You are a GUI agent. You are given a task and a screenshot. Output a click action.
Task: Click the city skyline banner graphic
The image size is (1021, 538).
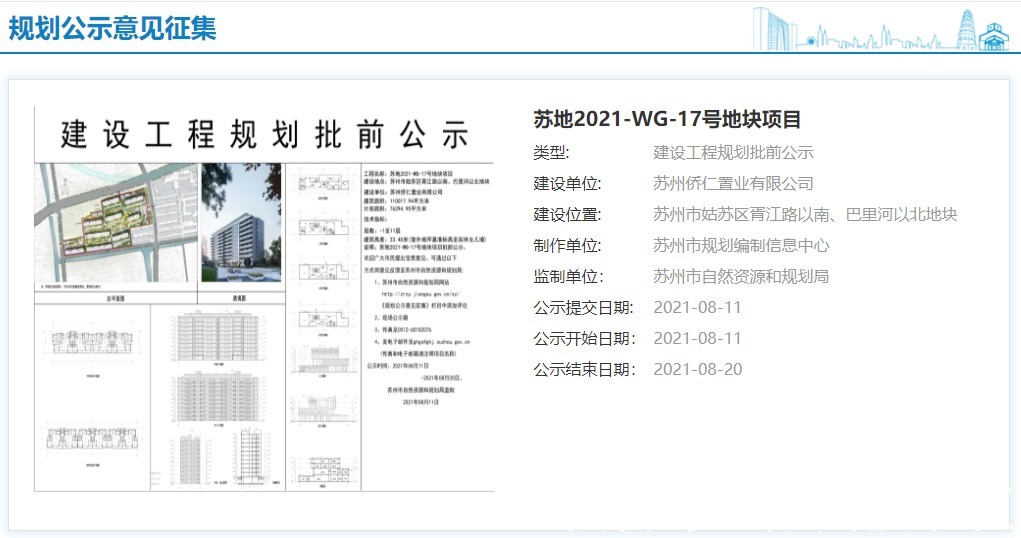click(880, 29)
